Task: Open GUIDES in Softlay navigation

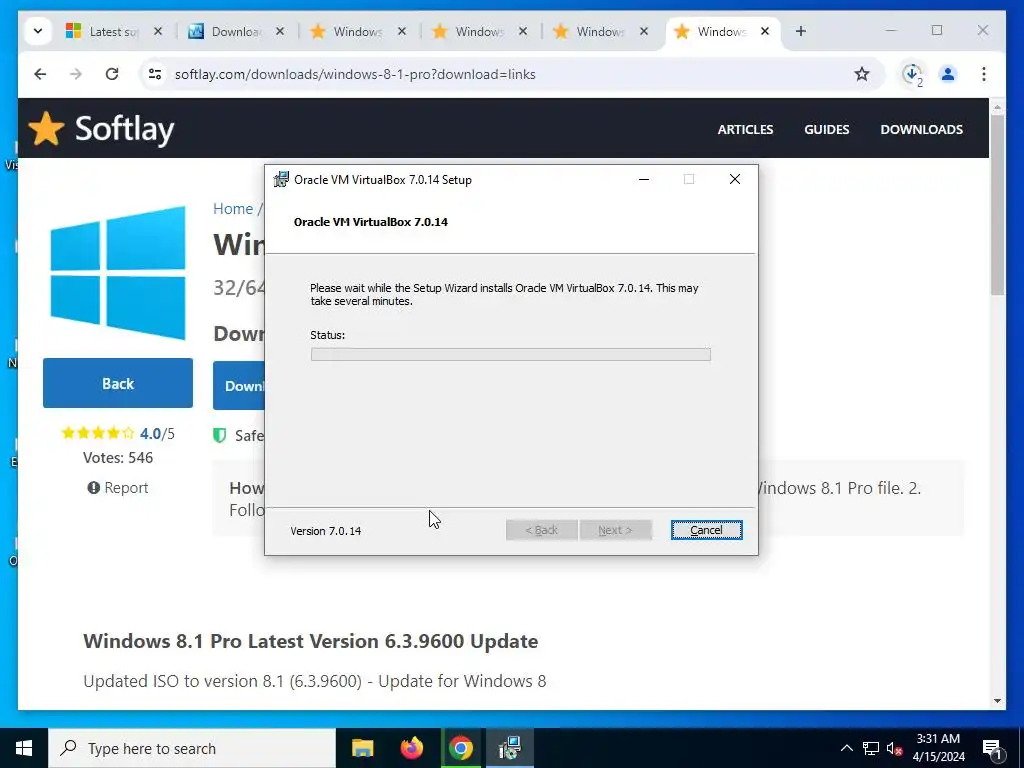Action: [827, 129]
